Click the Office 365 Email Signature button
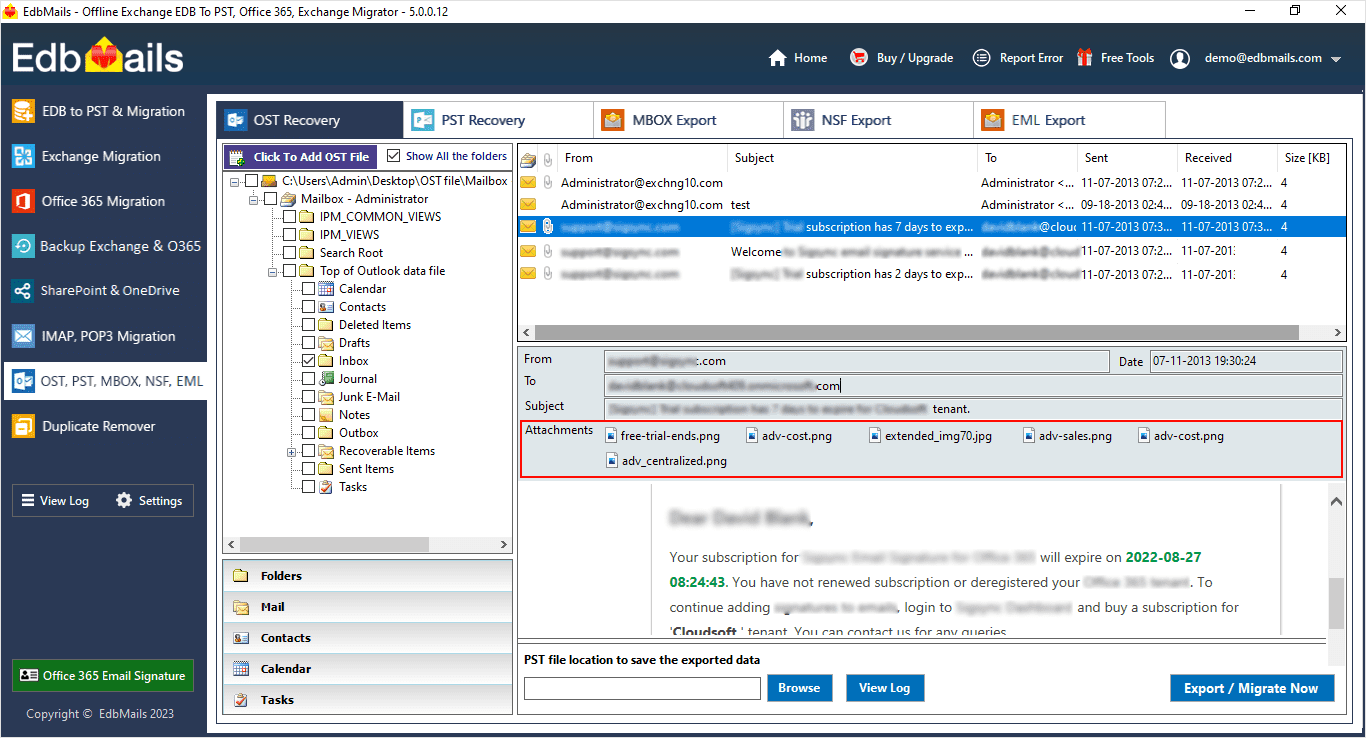This screenshot has height=738, width=1366. (x=103, y=676)
